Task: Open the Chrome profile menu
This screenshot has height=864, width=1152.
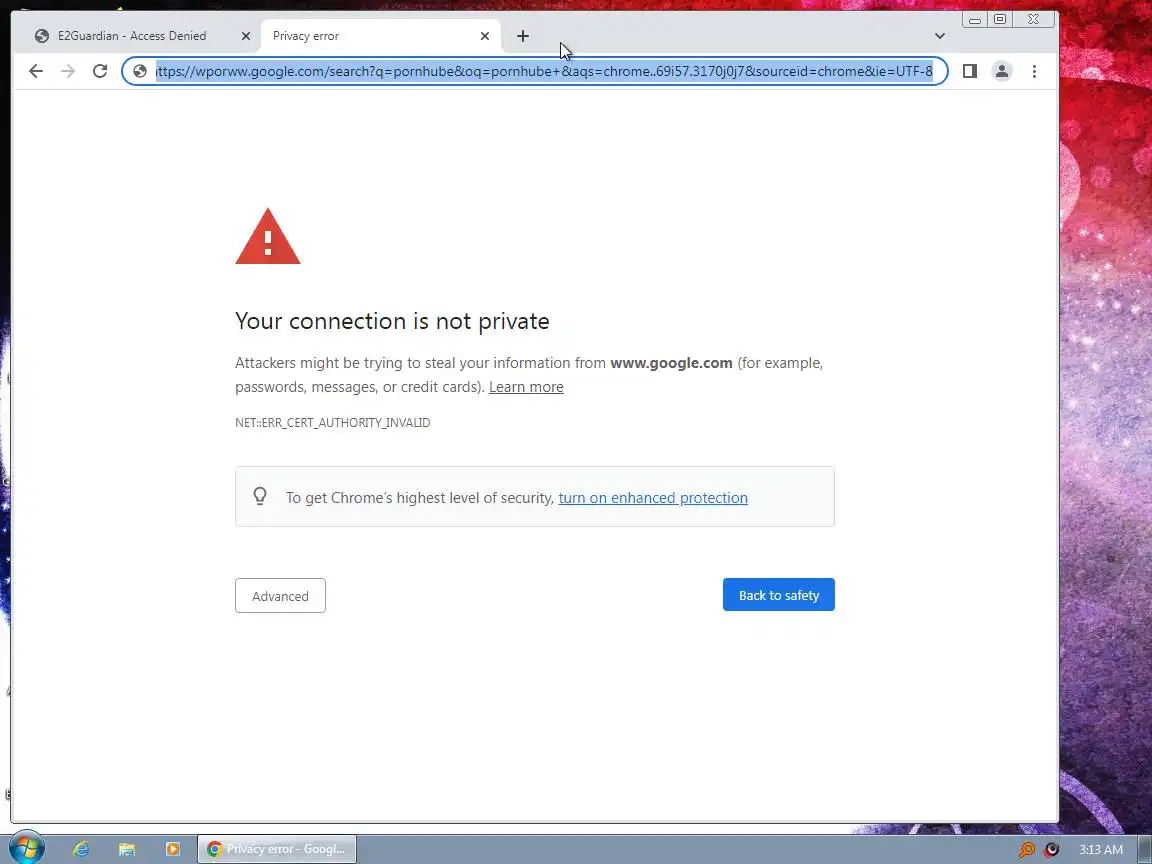Action: [1001, 71]
